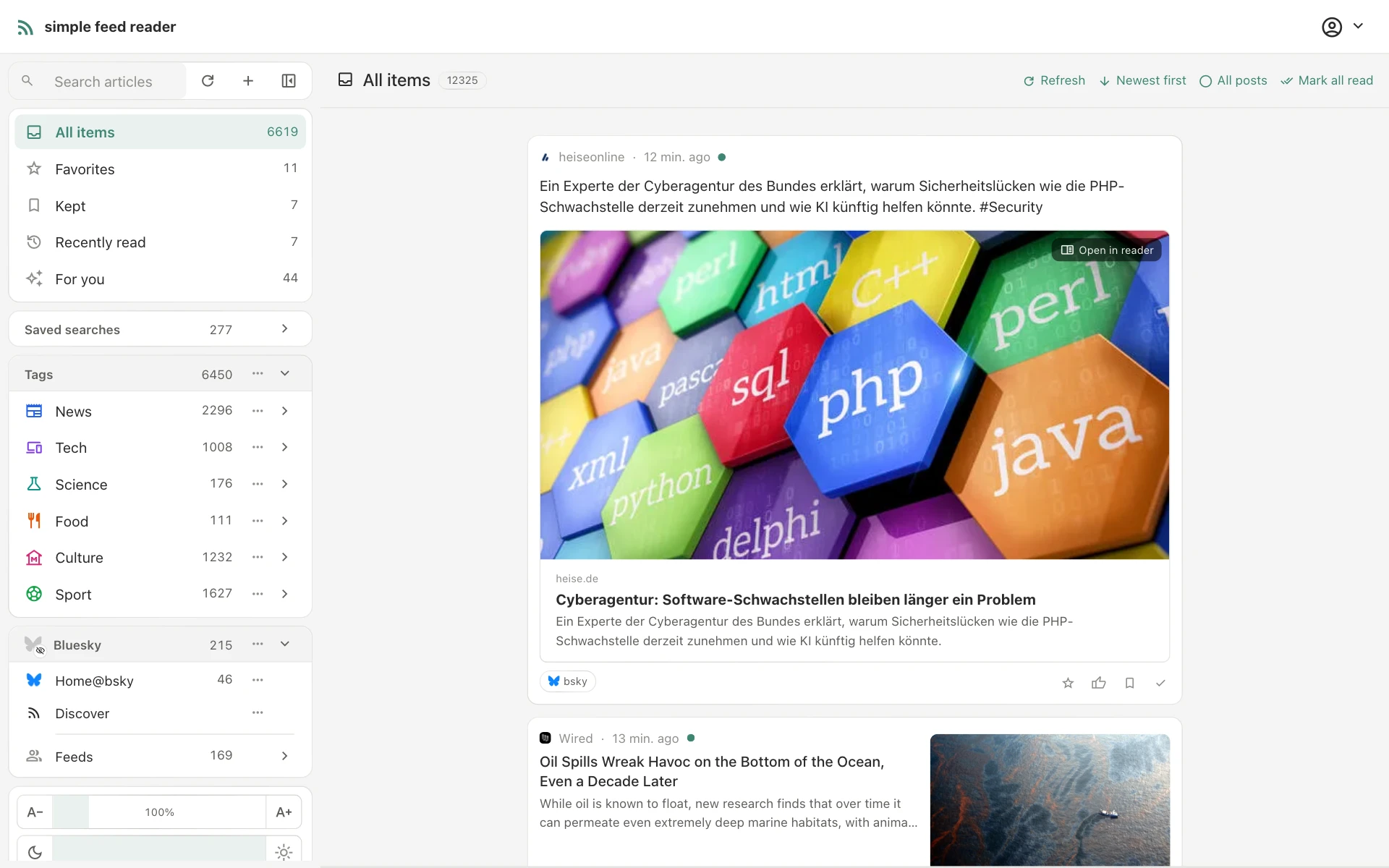Open the Kept items list

[x=160, y=206]
